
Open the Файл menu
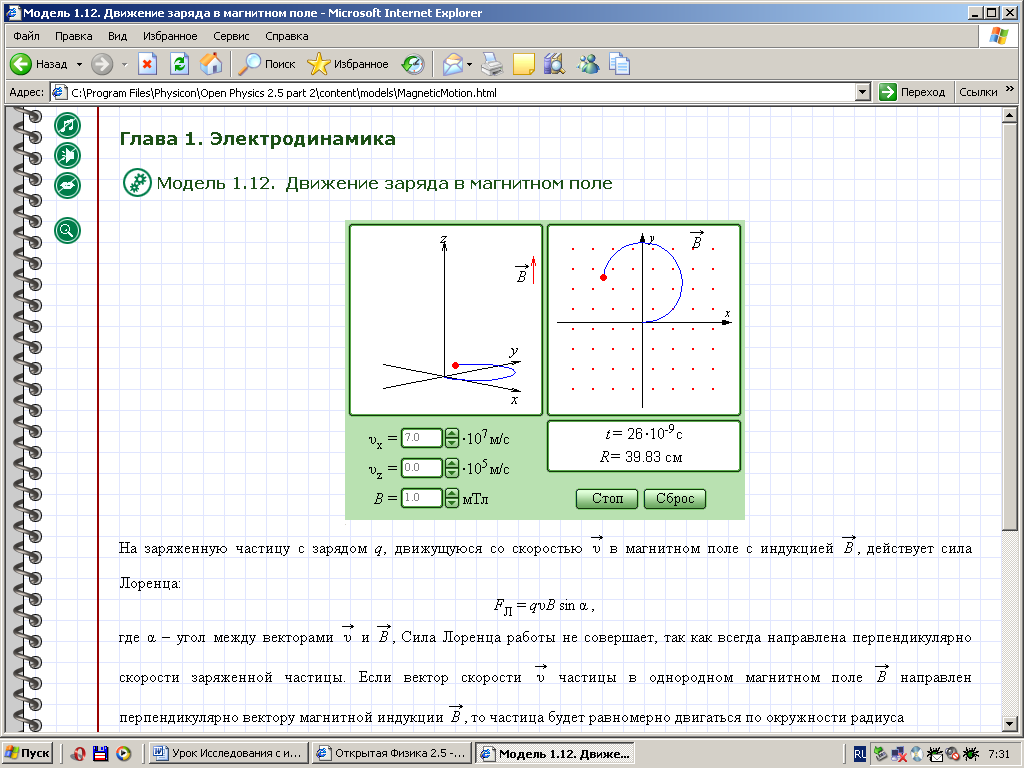pyautogui.click(x=26, y=36)
